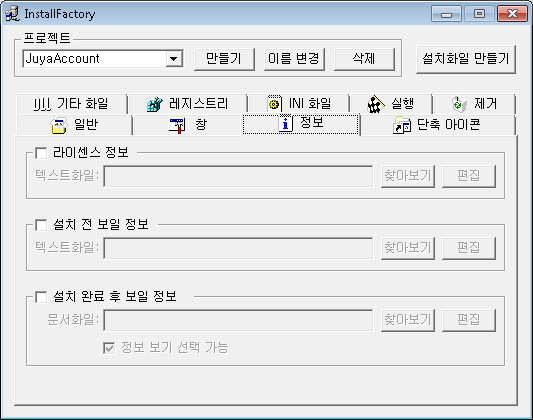533x420 pixels.
Task: Switch to the 기타 화일 tab
Action: 71,104
